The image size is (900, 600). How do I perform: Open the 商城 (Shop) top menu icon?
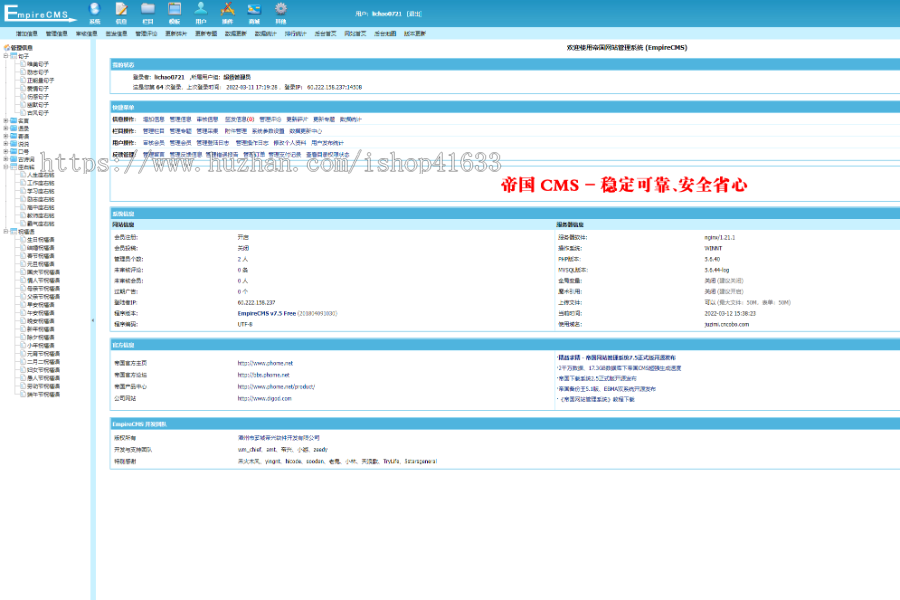254,13
